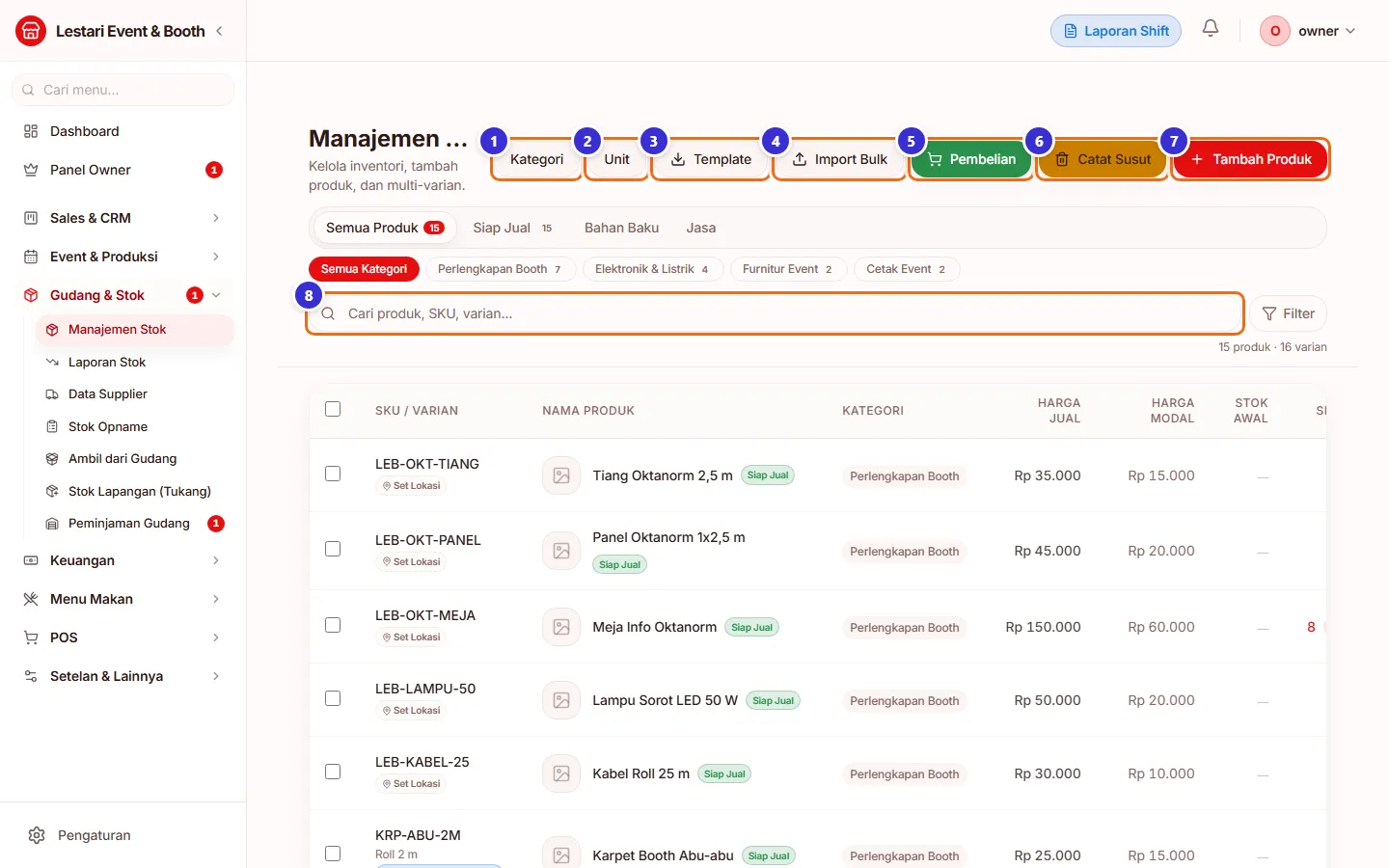Screen dimensions: 1389x868
Task: Focus the Cari produk, SKU, varian search field
Action: coord(775,313)
